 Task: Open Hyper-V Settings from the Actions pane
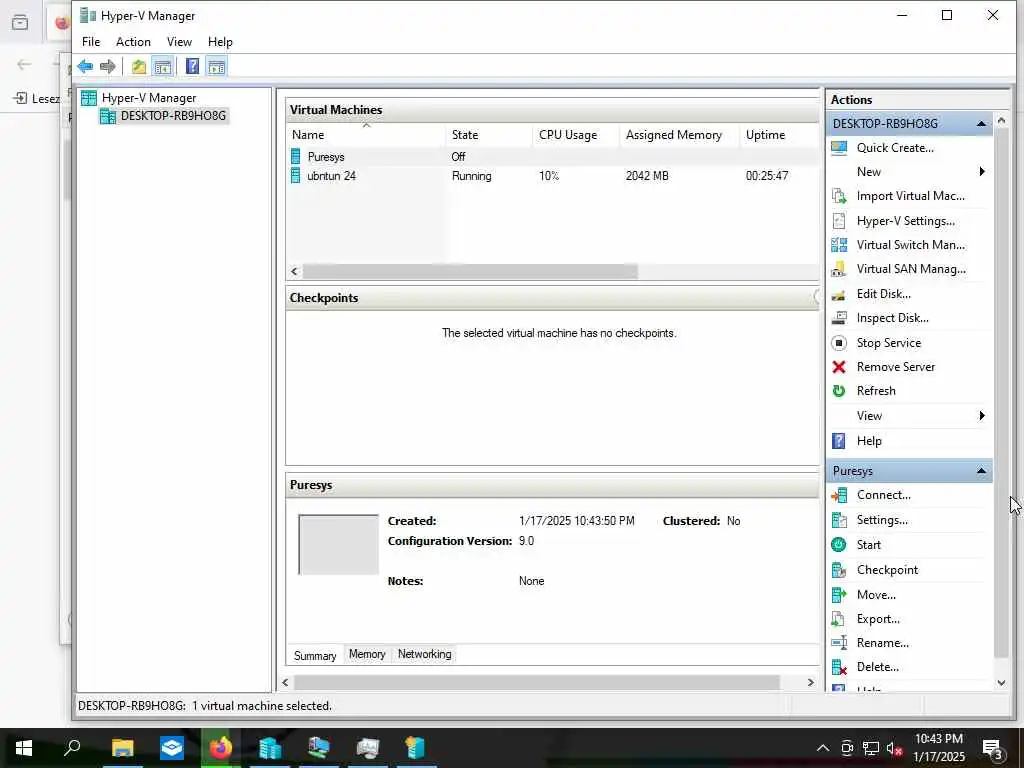tap(905, 221)
